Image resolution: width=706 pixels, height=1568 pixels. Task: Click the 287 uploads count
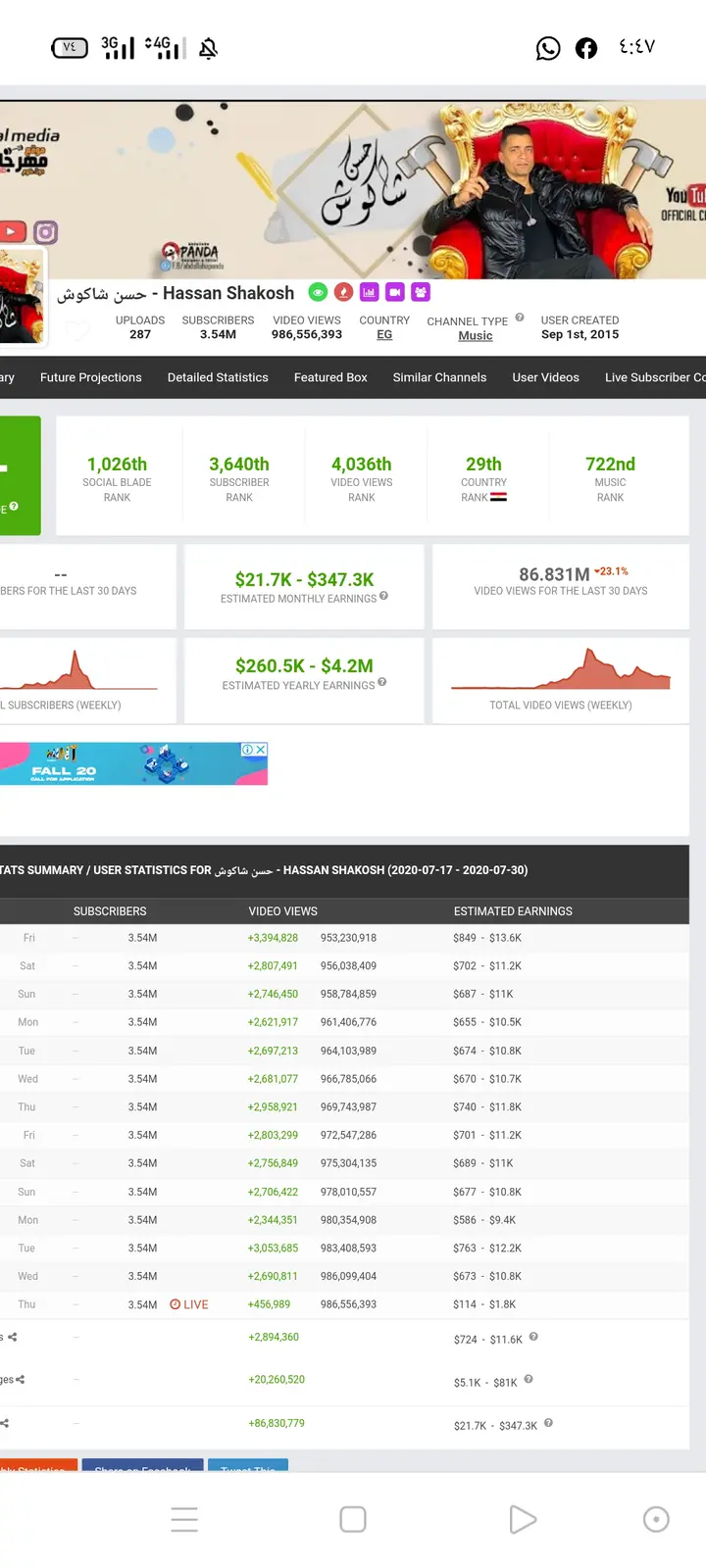(x=140, y=334)
